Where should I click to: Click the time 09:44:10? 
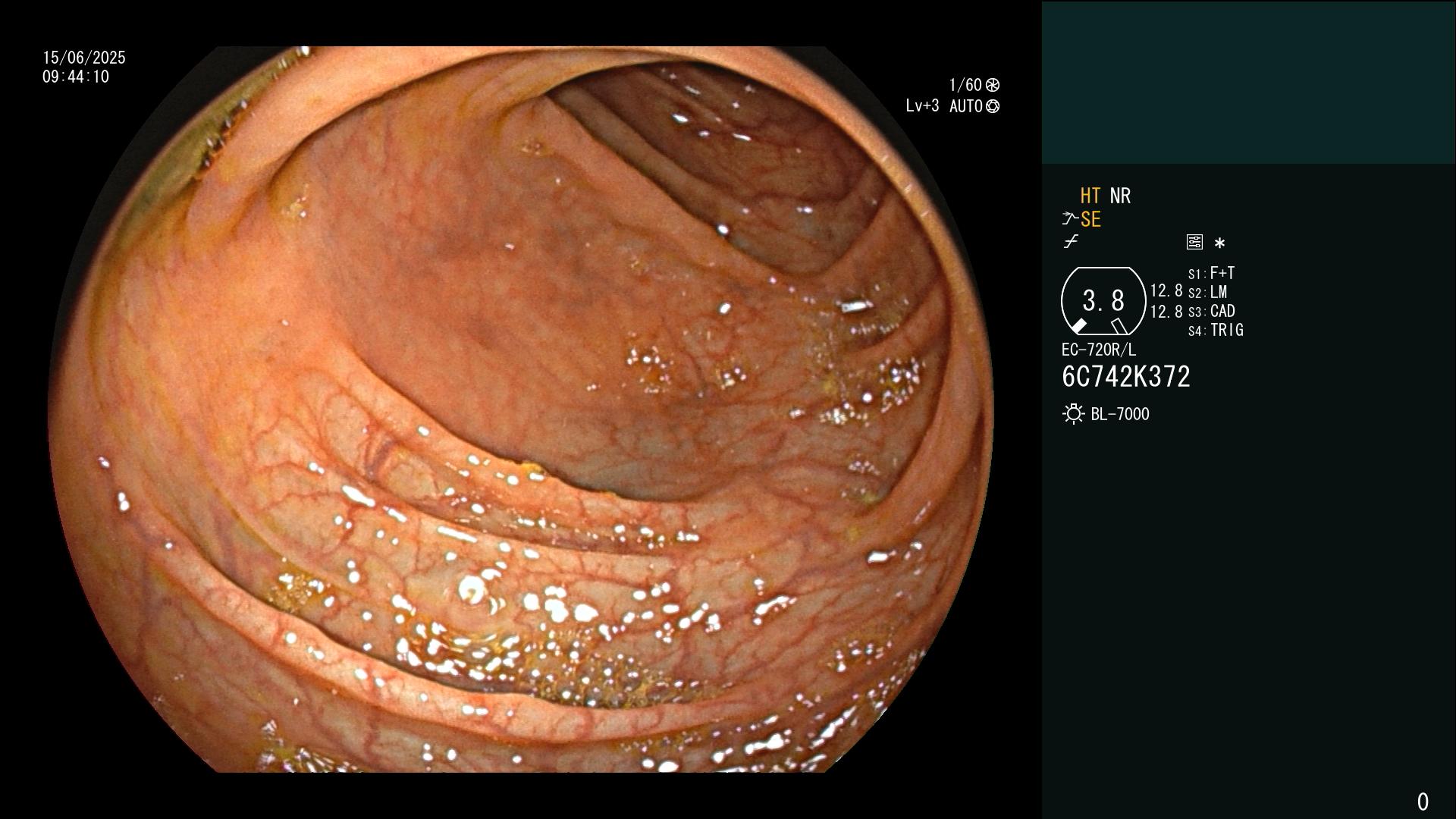(x=76, y=77)
